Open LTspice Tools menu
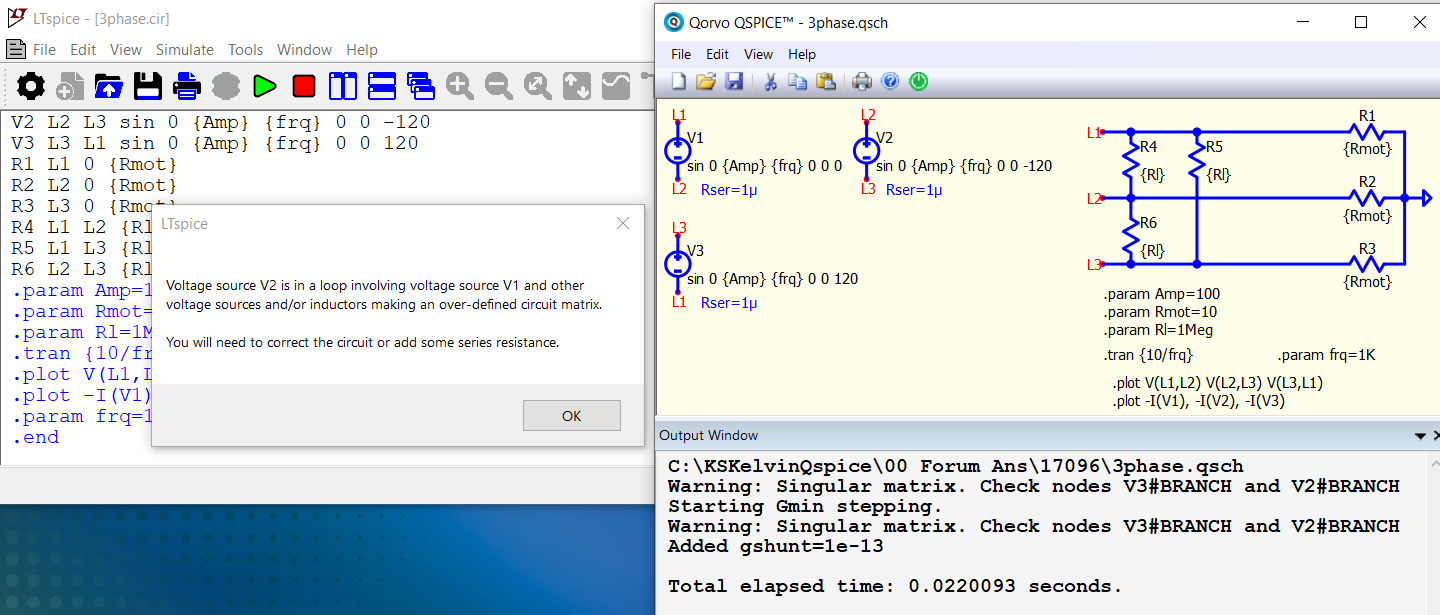Image resolution: width=1440 pixels, height=615 pixels. [246, 50]
